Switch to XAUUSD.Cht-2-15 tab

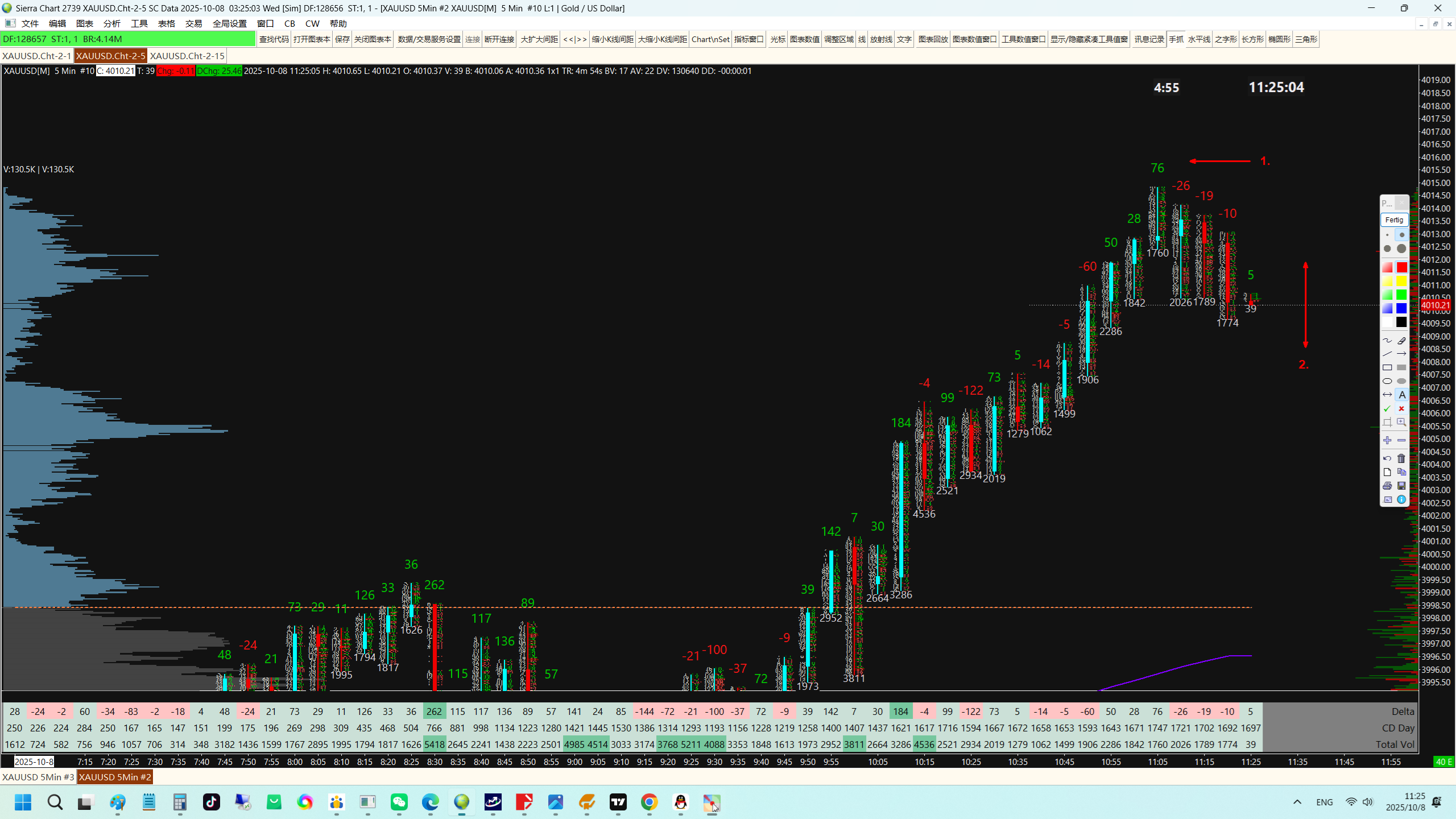187,56
